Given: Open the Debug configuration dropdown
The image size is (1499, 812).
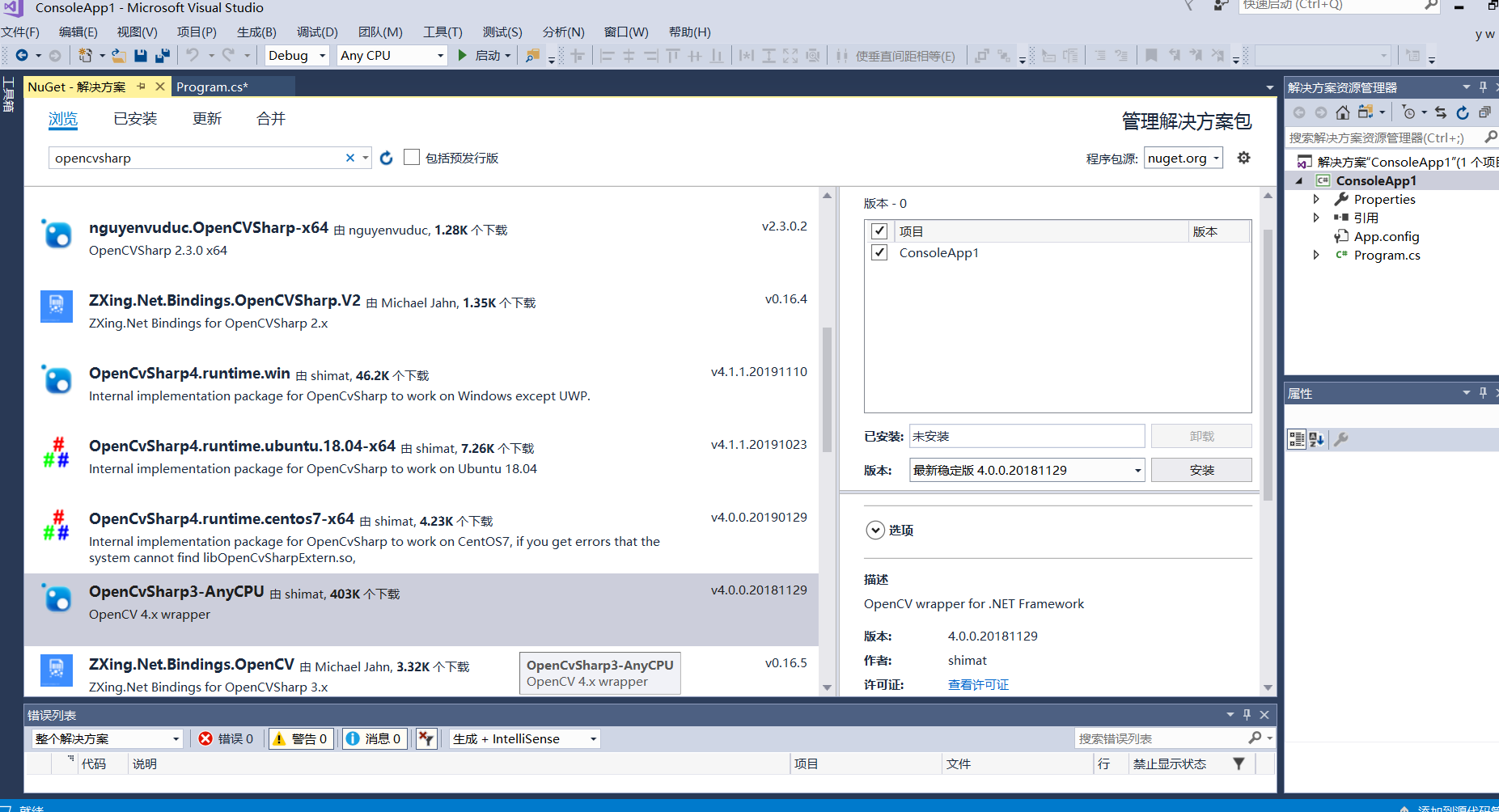Looking at the screenshot, I should pyautogui.click(x=297, y=55).
